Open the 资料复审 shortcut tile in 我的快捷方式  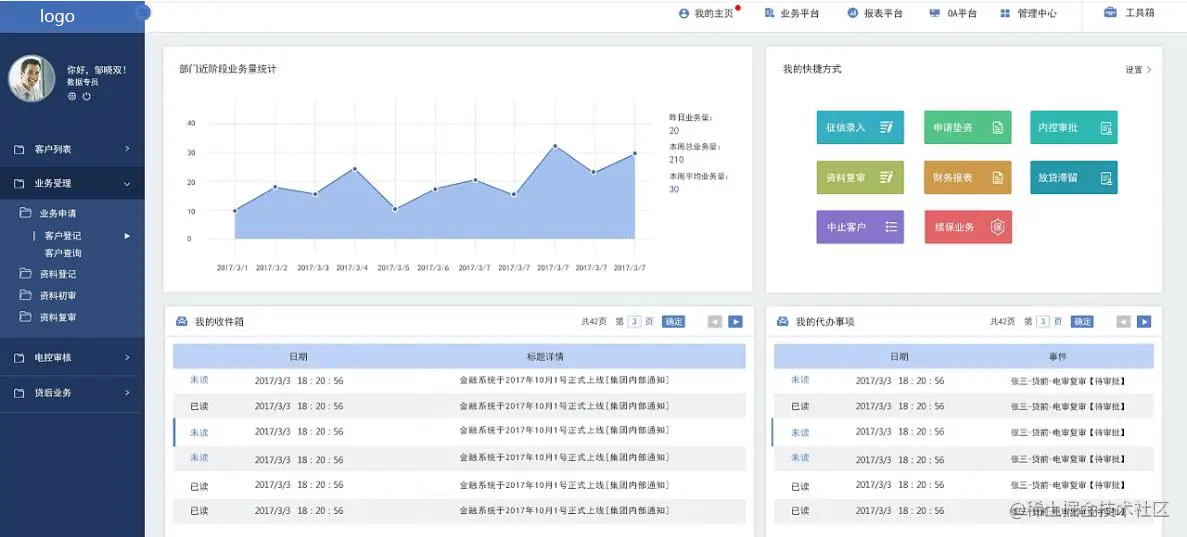[x=860, y=177]
